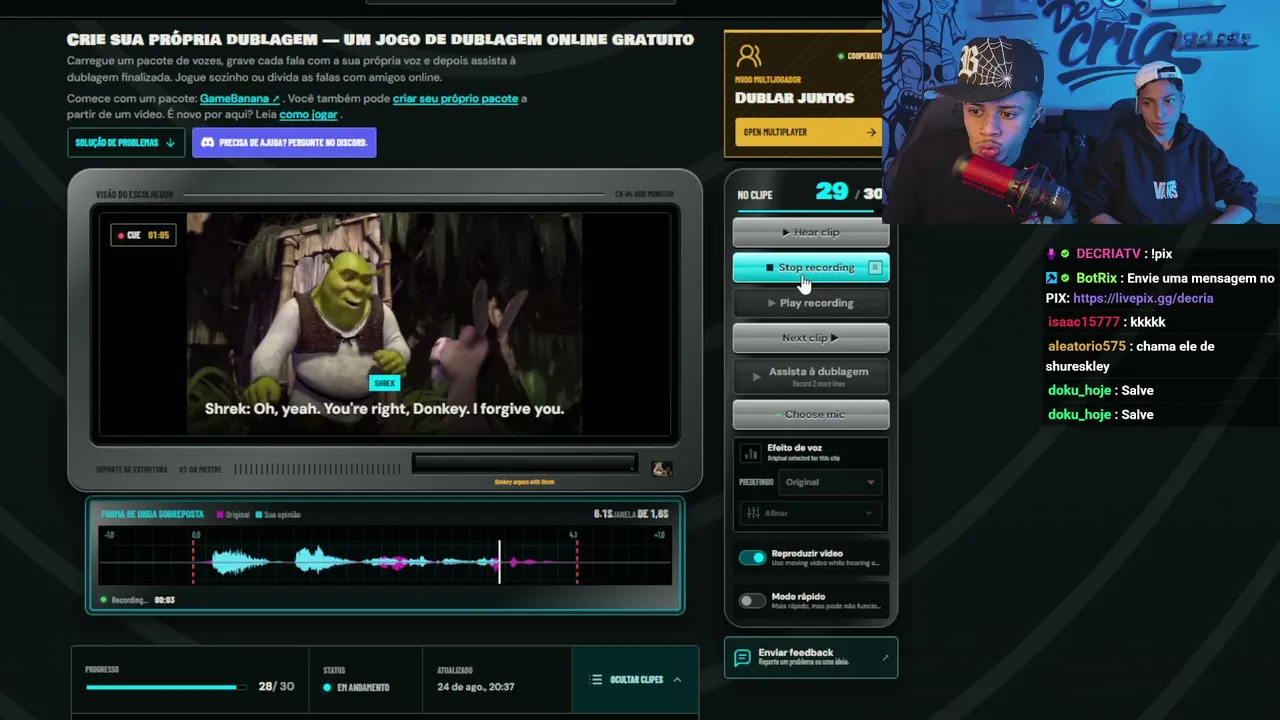Advance using the Next clip button
Screen dimensions: 1280x720
point(811,338)
